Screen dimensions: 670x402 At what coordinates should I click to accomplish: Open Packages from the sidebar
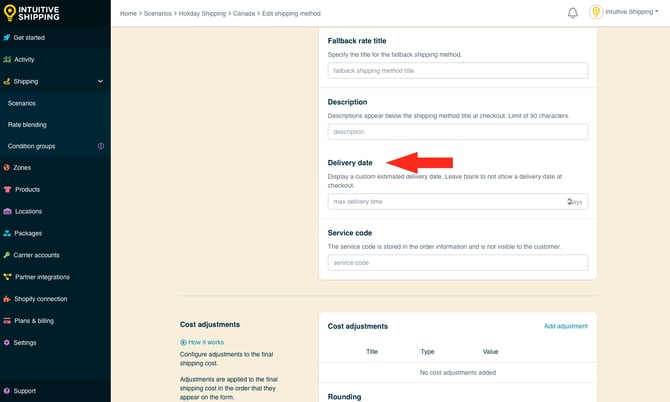coord(28,233)
